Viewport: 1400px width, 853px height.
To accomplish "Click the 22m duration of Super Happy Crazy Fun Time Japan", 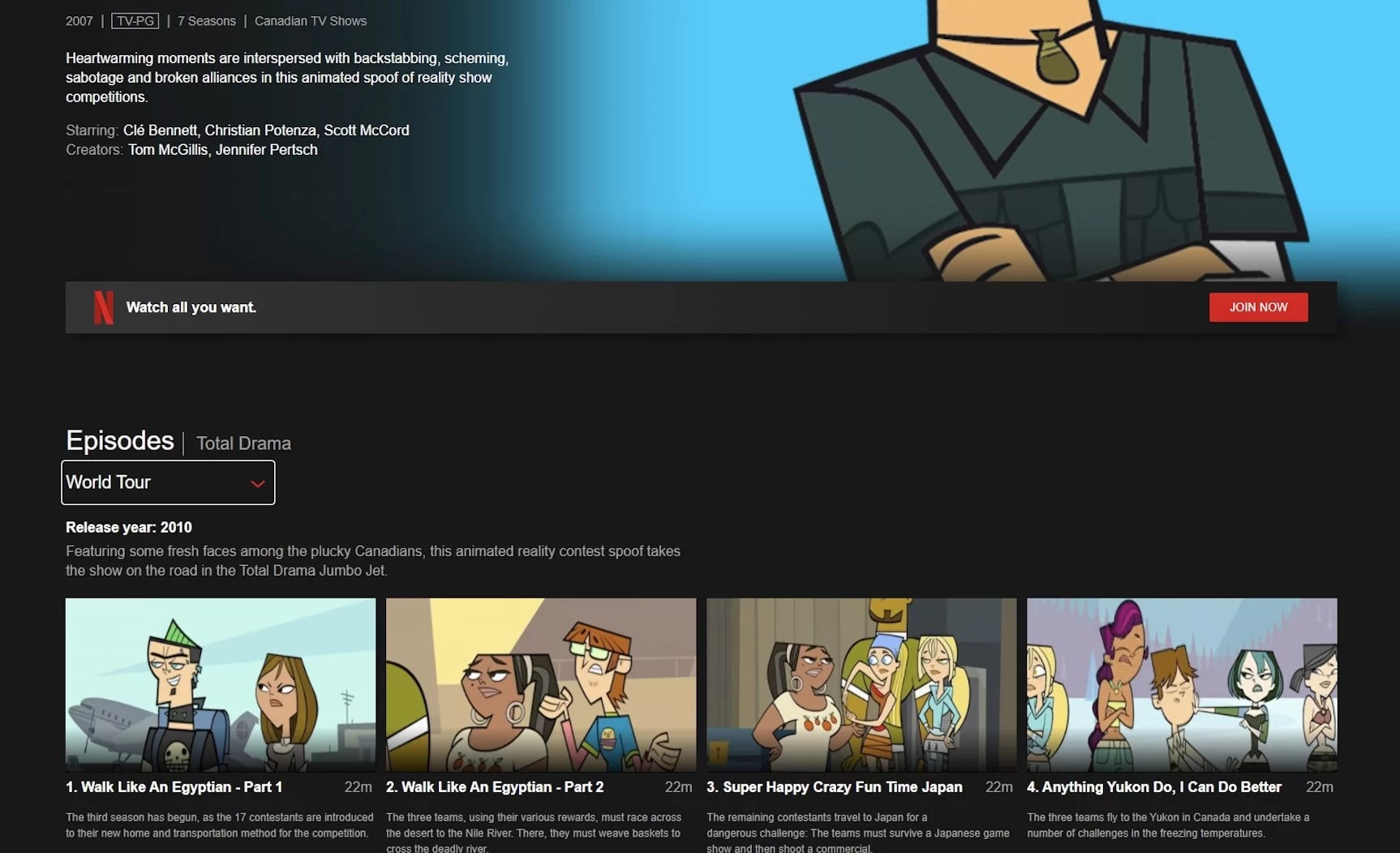I will tap(999, 787).
